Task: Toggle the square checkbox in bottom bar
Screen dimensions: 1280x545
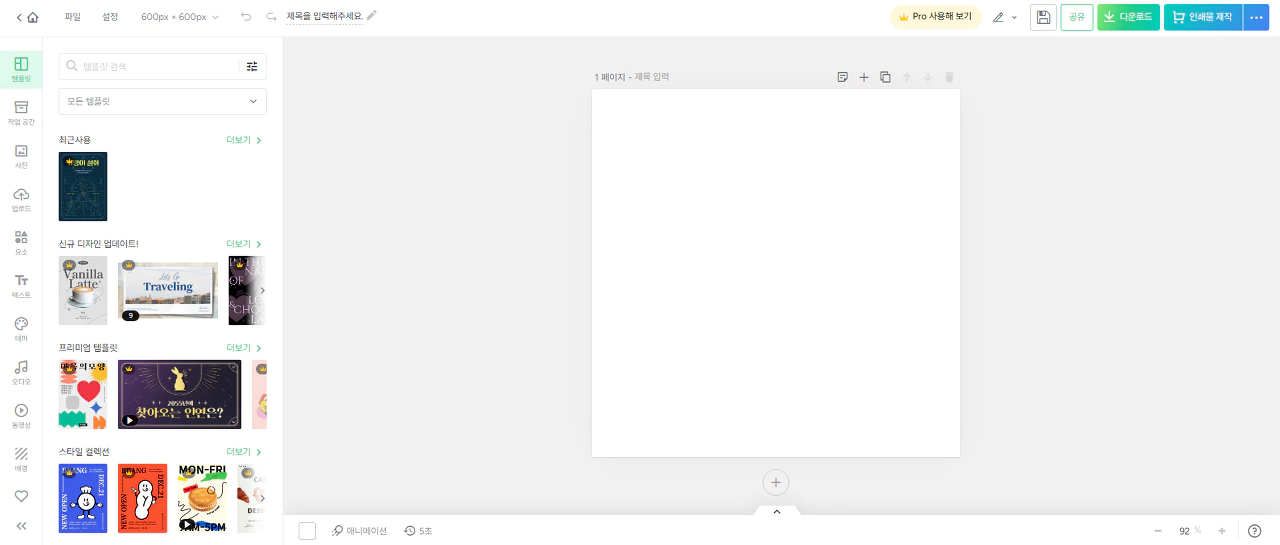Action: point(307,531)
